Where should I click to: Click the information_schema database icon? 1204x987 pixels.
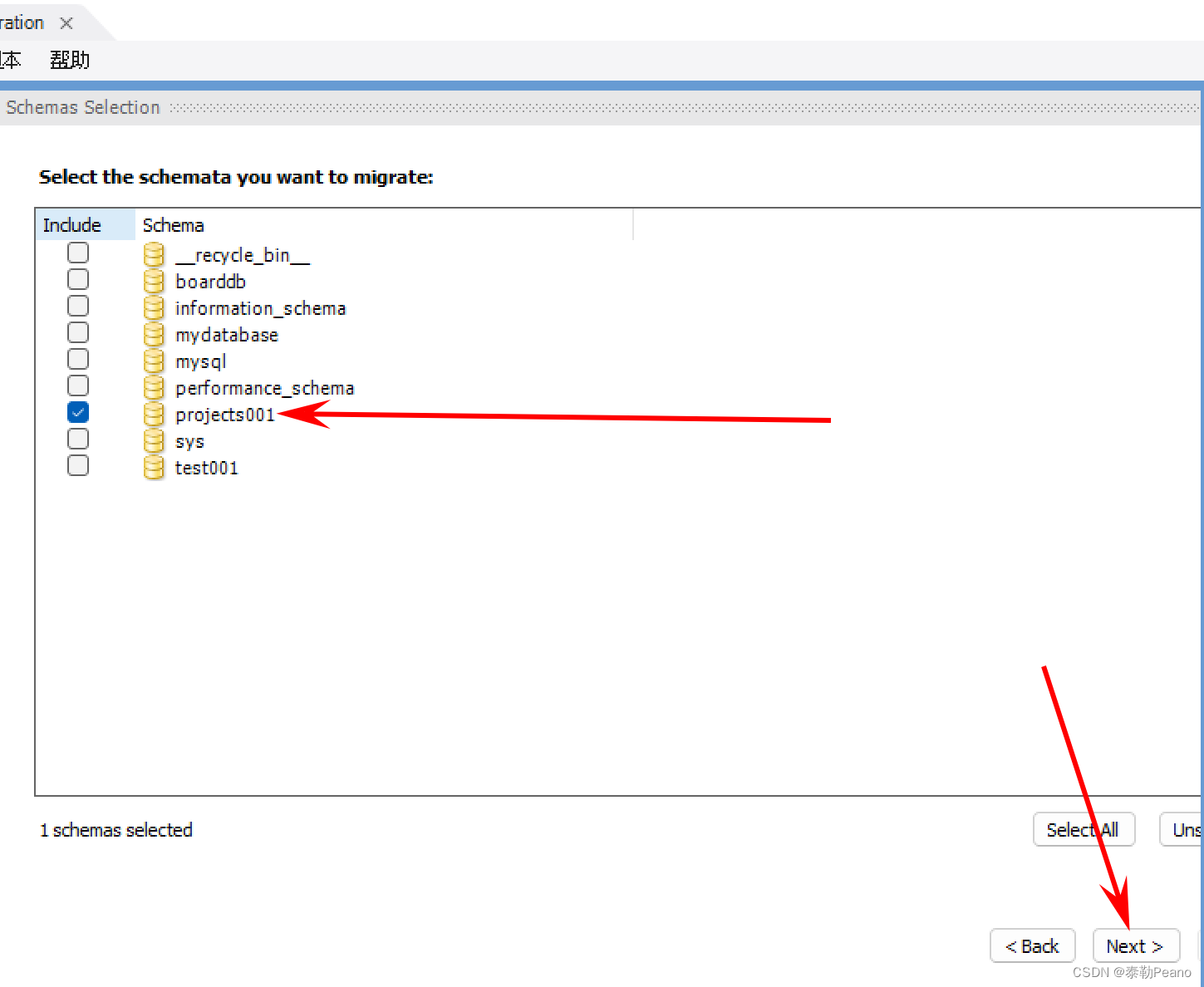coord(154,307)
